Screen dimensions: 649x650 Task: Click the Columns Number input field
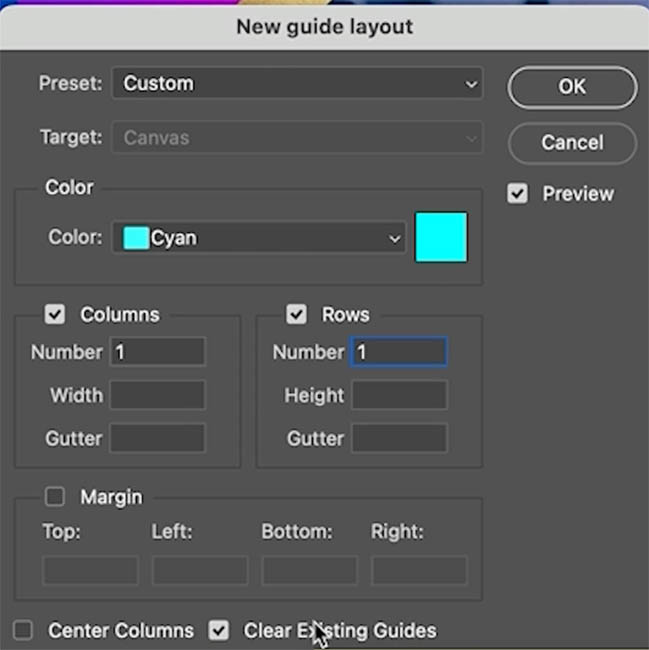(x=157, y=352)
